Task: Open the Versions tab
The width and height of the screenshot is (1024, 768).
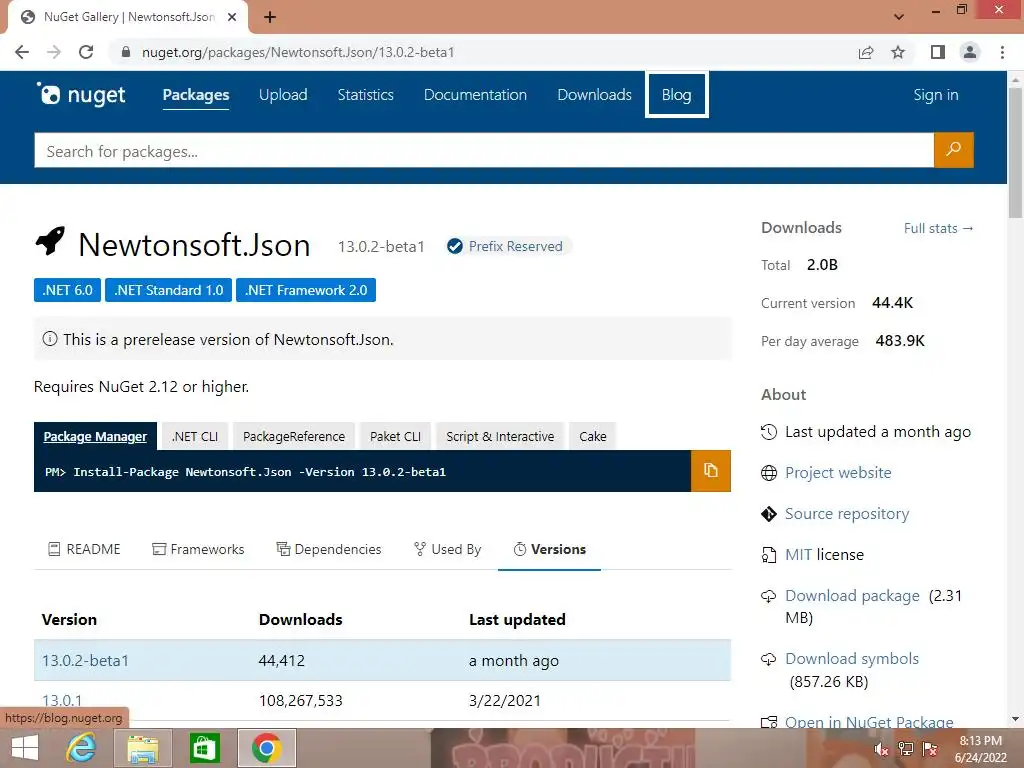Action: point(549,549)
